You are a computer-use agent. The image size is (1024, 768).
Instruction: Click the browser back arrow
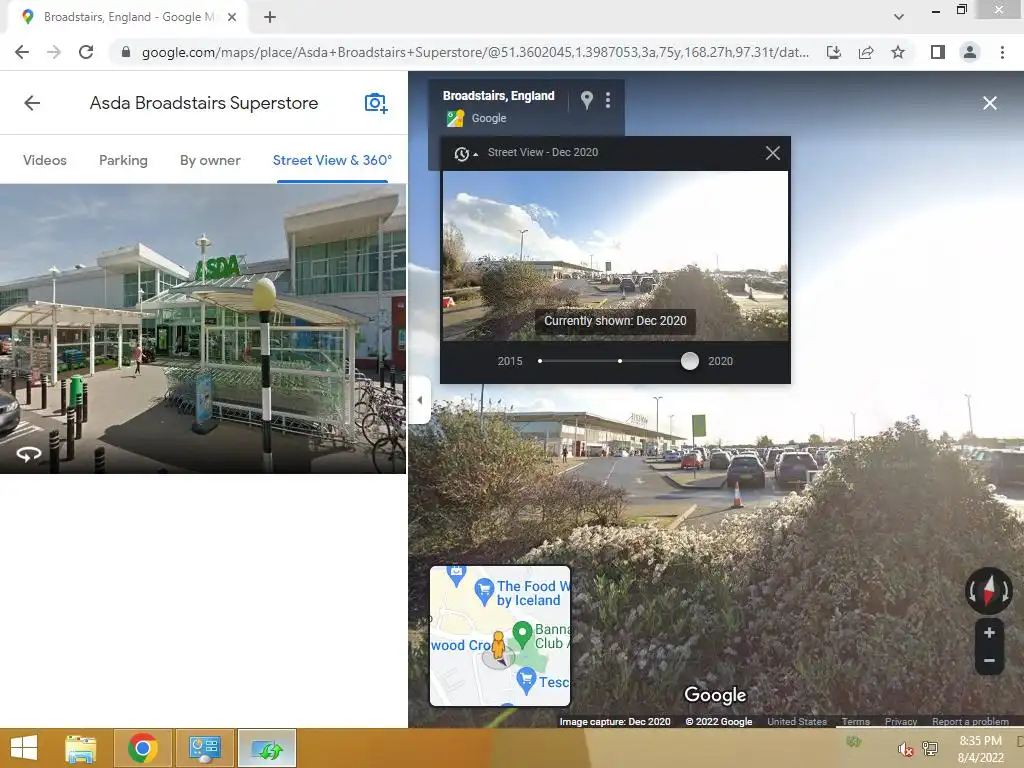(x=22, y=52)
